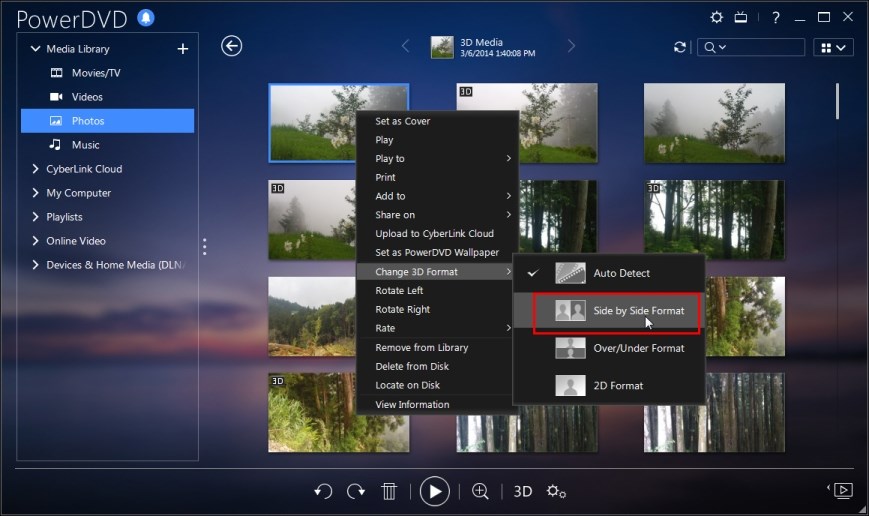Switch to TV mode icon in title bar
The height and width of the screenshot is (516, 869).
point(741,17)
